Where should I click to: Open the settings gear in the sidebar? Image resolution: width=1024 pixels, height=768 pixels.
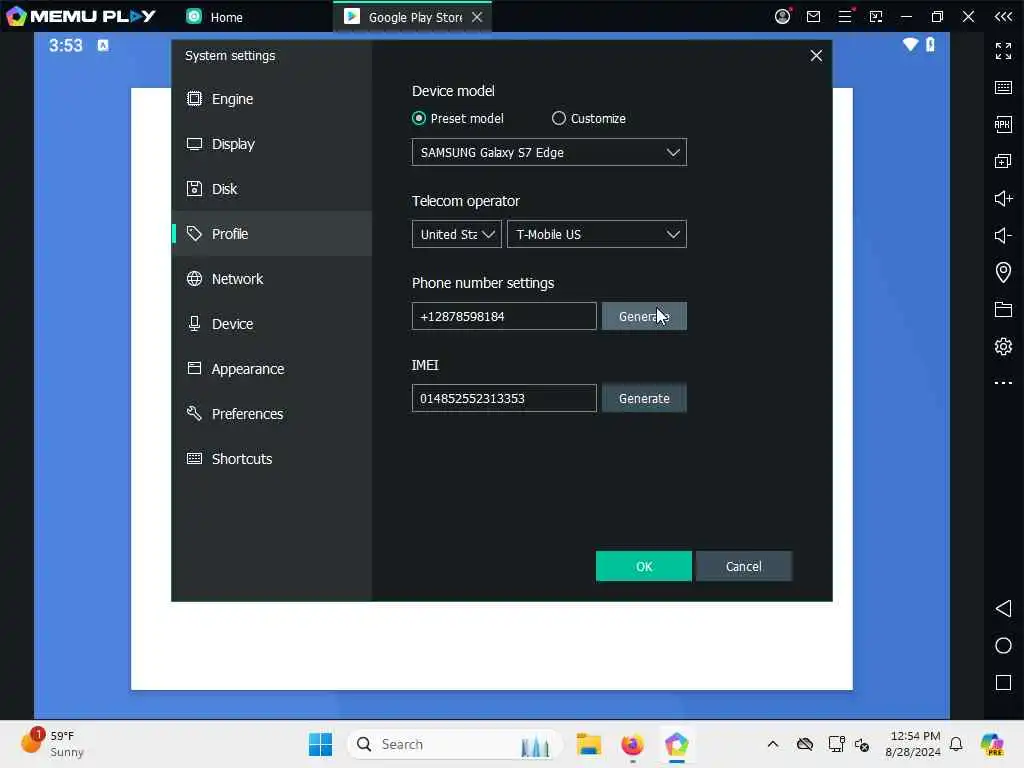click(1003, 346)
